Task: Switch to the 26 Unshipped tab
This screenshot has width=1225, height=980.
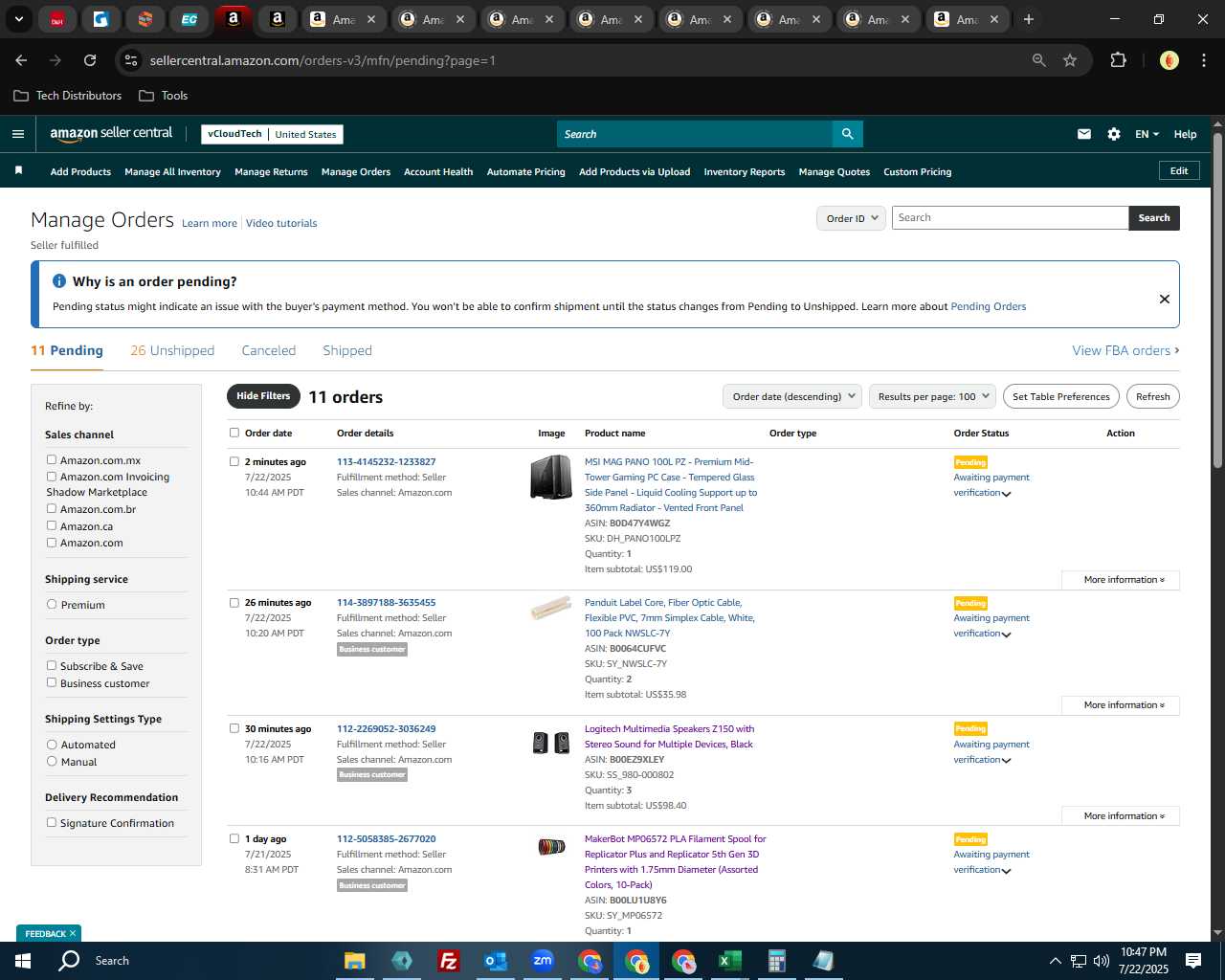Action: 172,350
